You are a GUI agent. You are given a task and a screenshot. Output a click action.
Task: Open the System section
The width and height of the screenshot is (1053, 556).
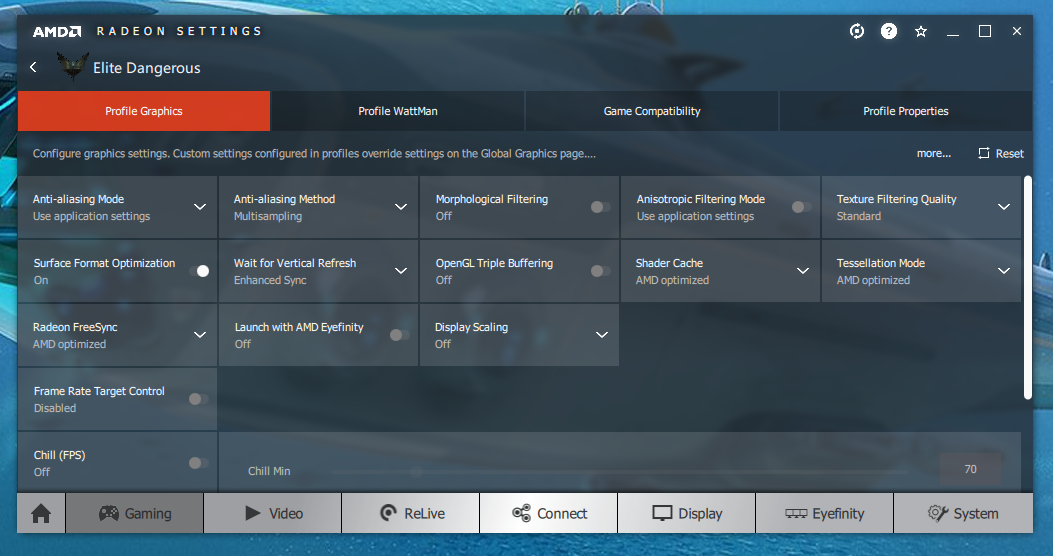pos(963,513)
